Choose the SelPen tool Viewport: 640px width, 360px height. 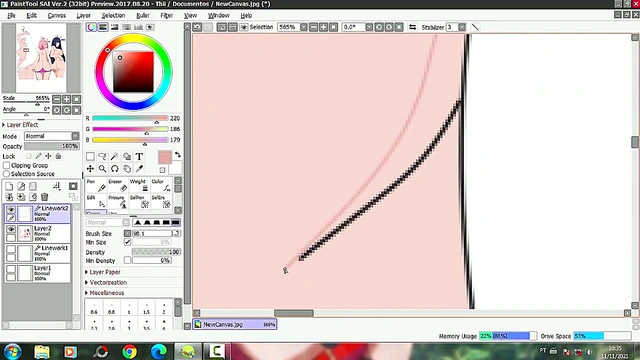click(140, 202)
